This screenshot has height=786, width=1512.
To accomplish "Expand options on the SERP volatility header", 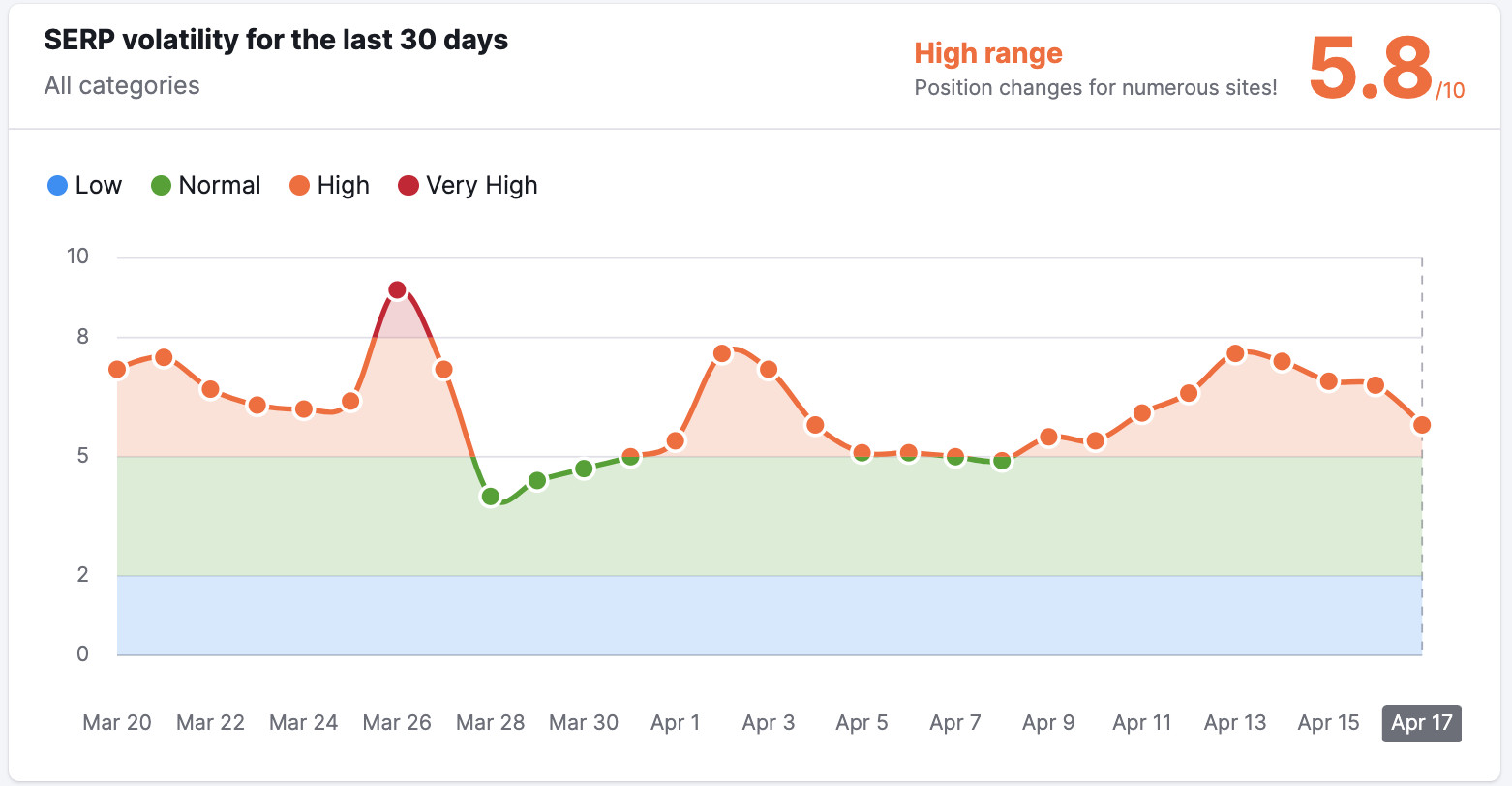I will coord(275,42).
